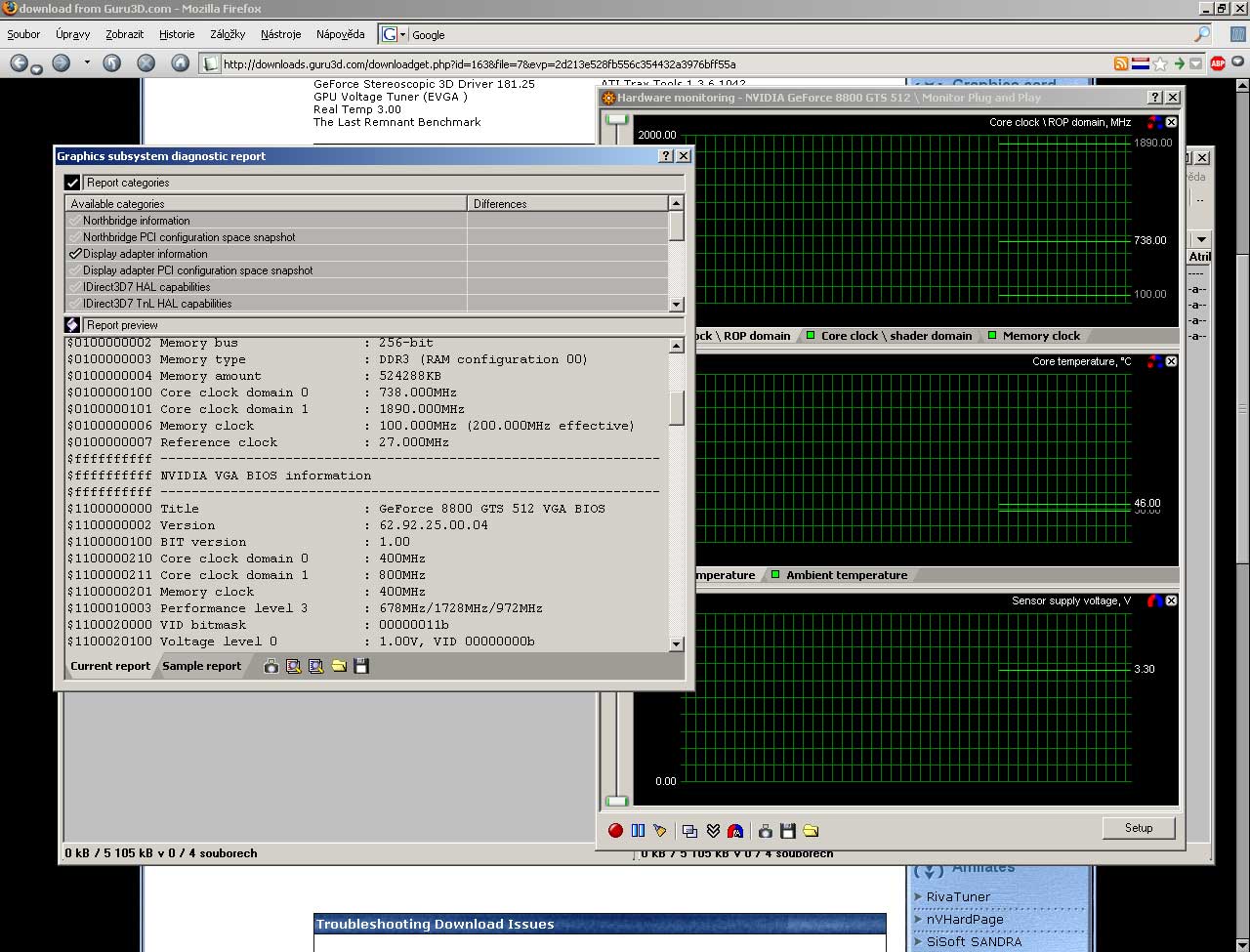Open folder icon in hardware monitoring toolbar
The width and height of the screenshot is (1250, 952).
811,831
